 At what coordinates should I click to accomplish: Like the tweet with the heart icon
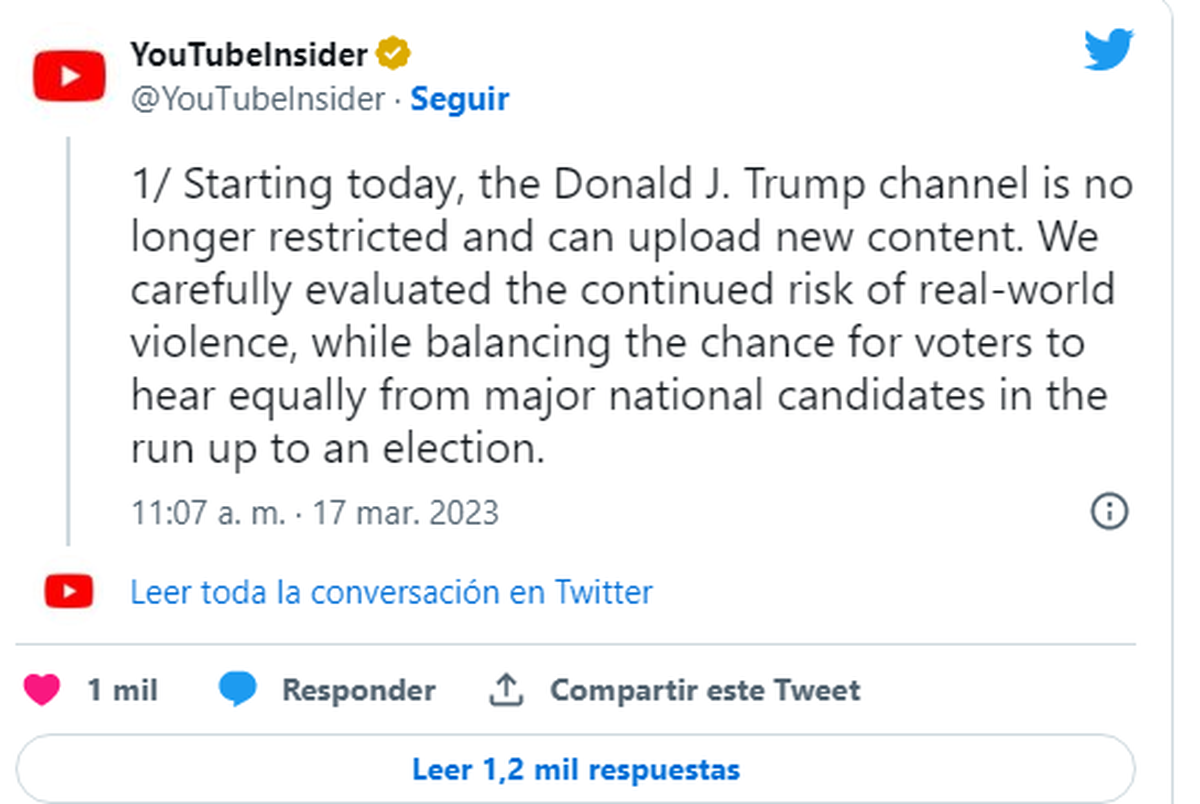click(x=41, y=690)
